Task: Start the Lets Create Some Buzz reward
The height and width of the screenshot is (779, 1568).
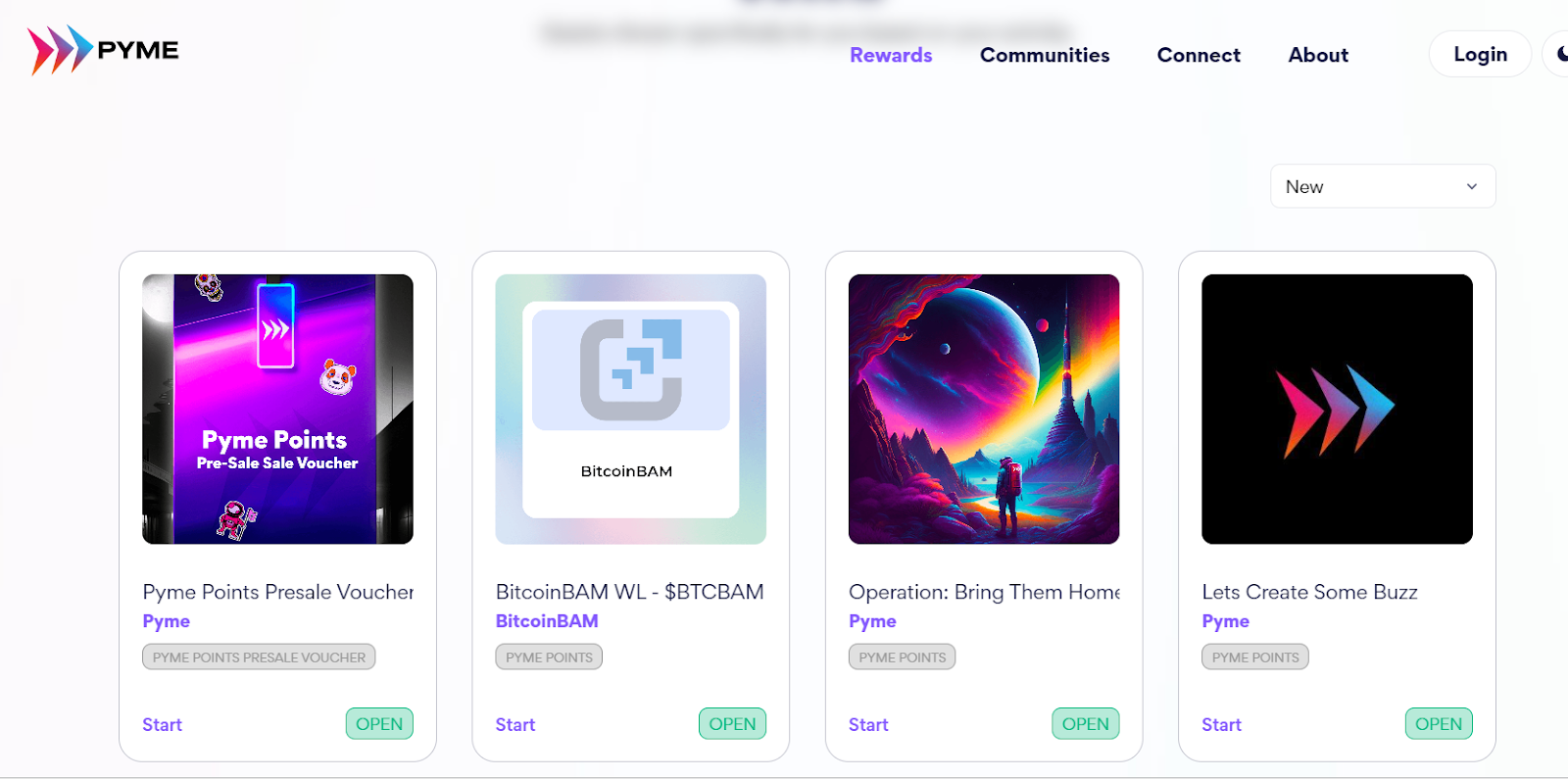Action: [1221, 724]
